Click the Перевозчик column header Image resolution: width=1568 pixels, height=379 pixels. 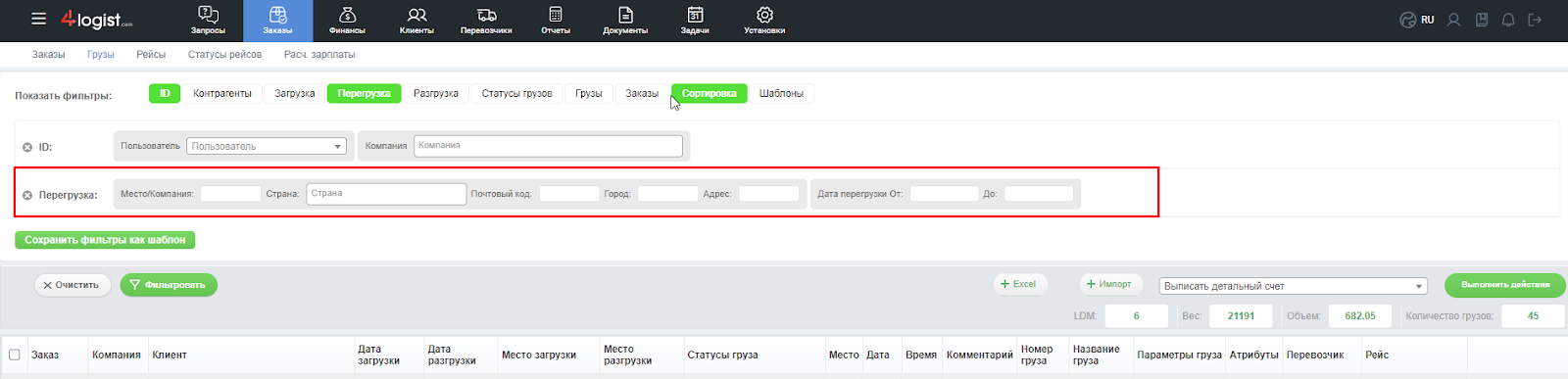(x=1315, y=355)
